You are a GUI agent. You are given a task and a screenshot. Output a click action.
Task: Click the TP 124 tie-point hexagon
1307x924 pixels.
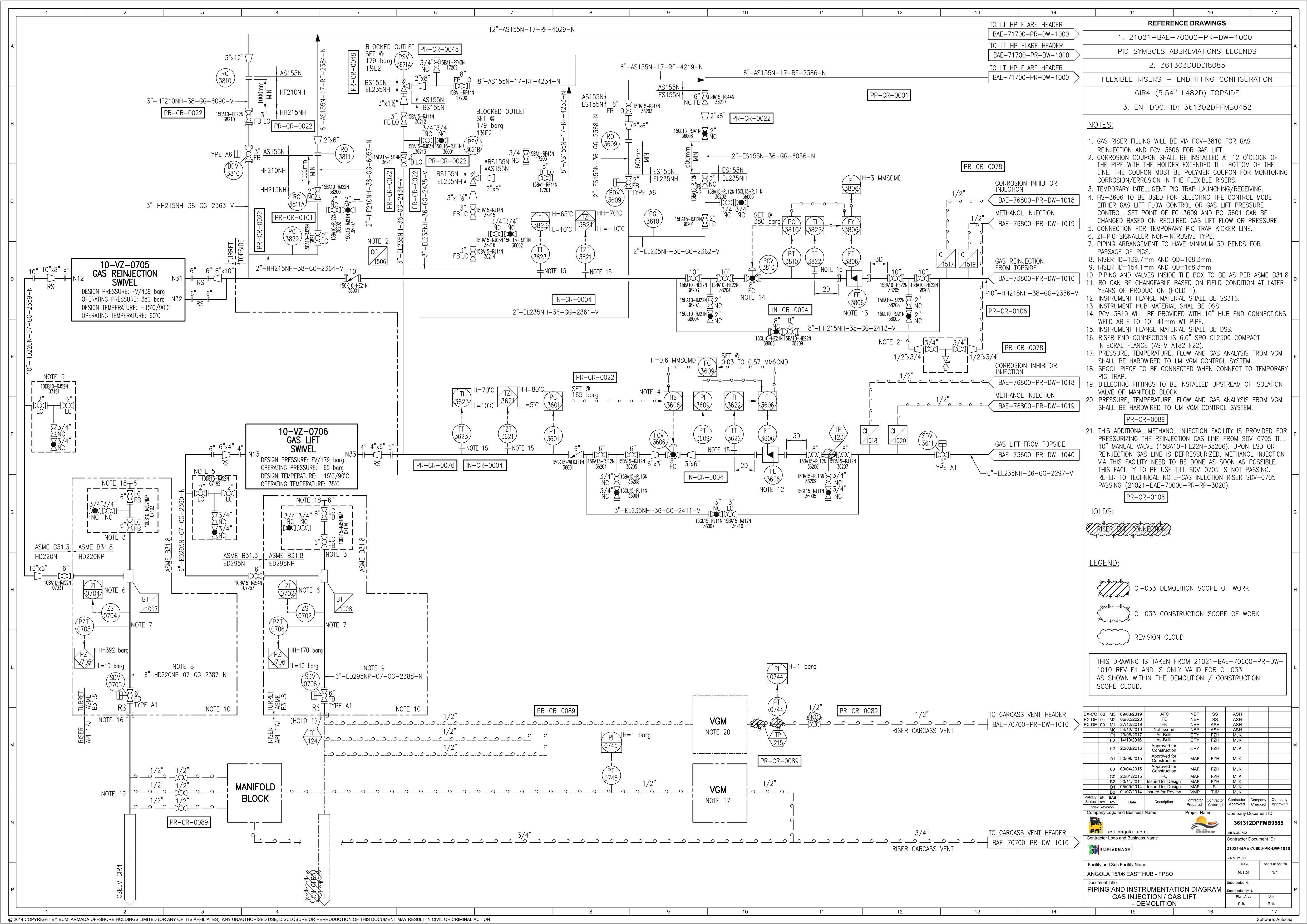(x=313, y=737)
